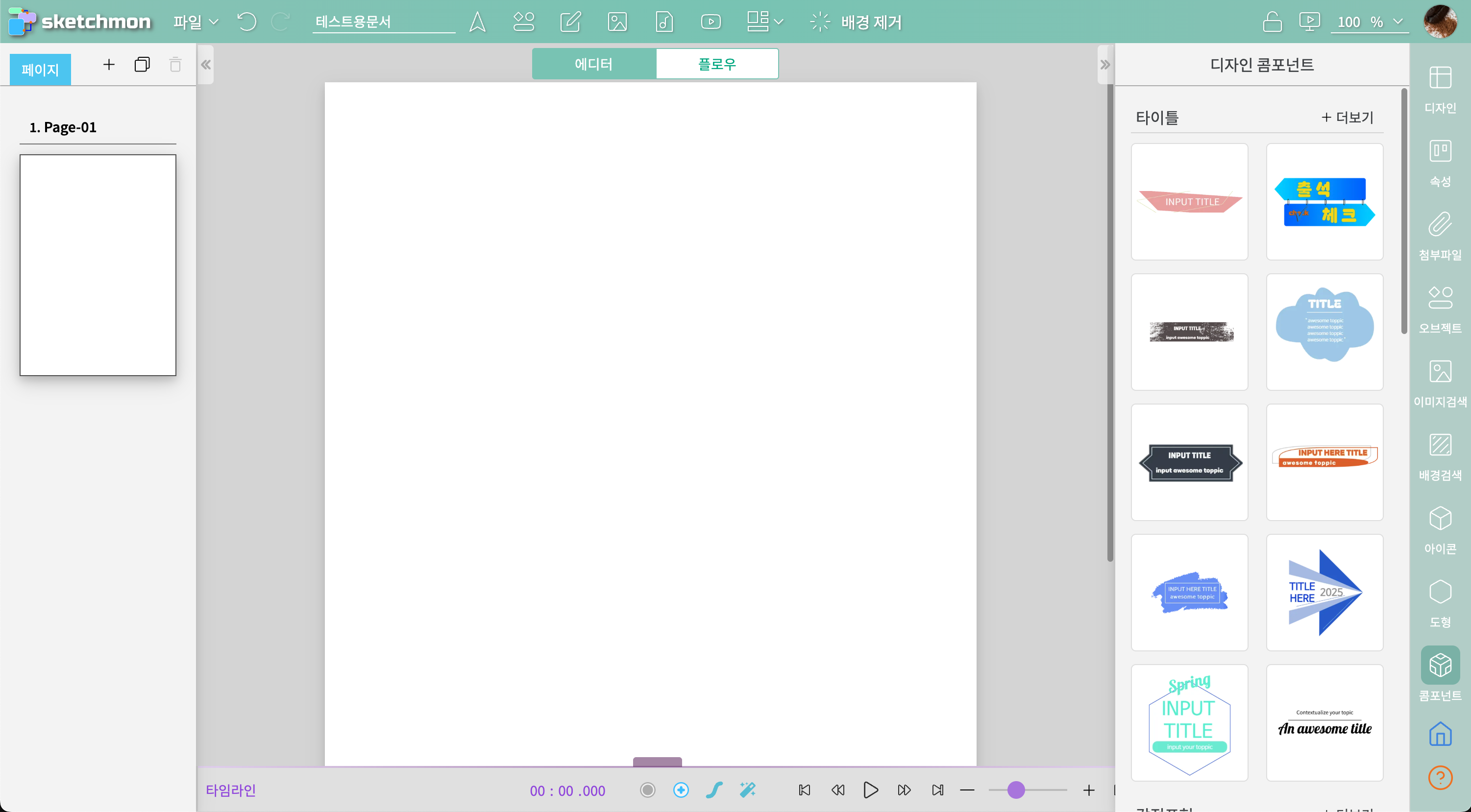The image size is (1471, 812).
Task: Click the timeline zoom slider handle
Action: coord(1016,790)
